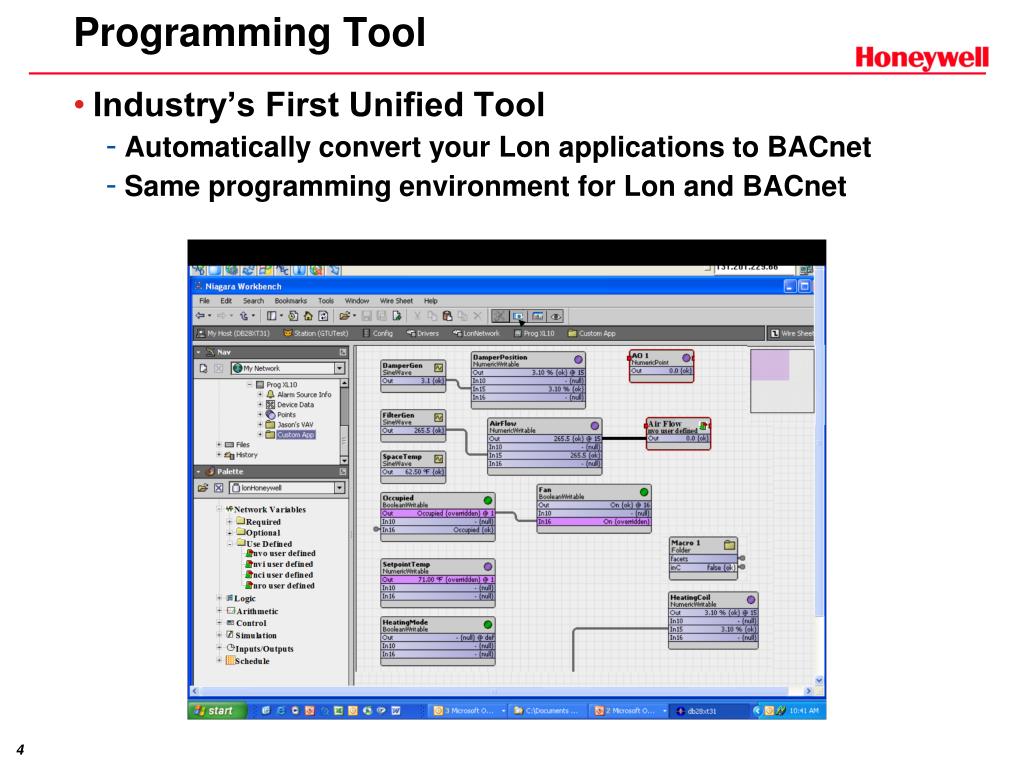
Task: Open the Edit menu
Action: [x=226, y=301]
